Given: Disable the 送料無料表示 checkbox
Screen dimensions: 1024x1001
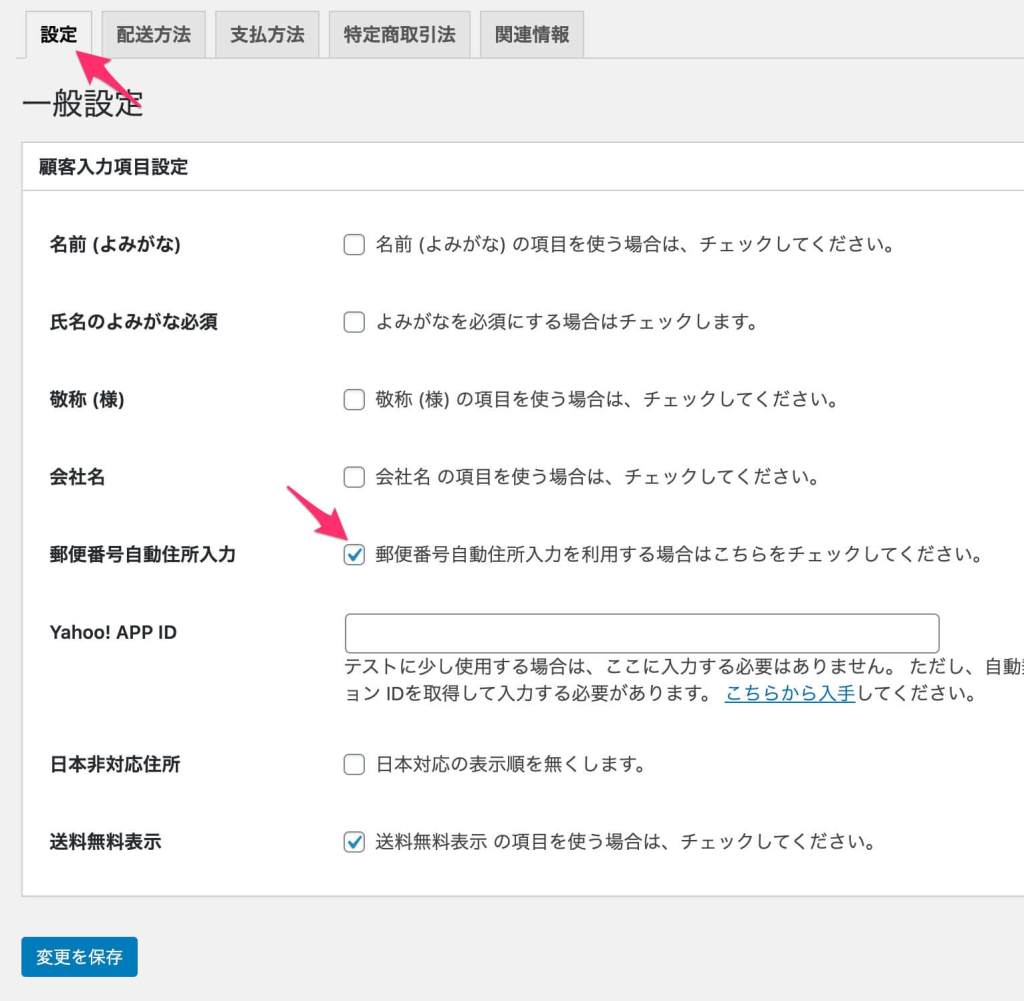Looking at the screenshot, I should coord(354,842).
